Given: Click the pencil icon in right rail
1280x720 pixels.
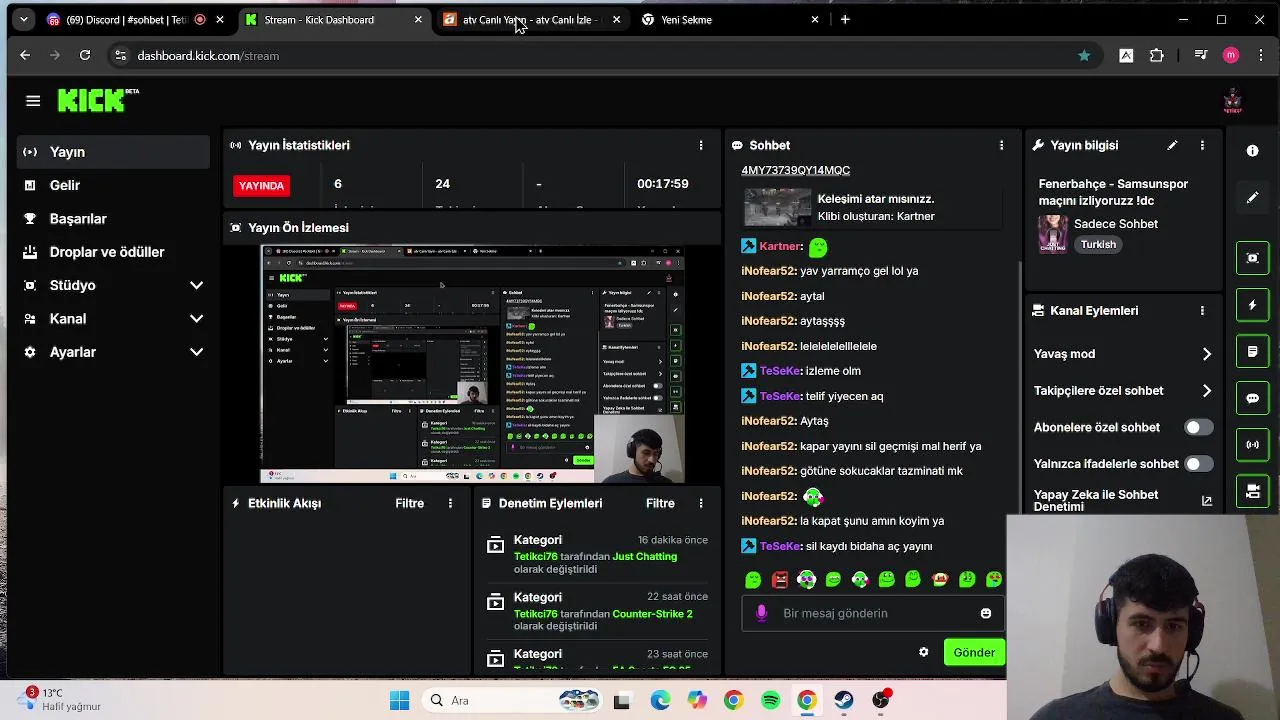Looking at the screenshot, I should pyautogui.click(x=1252, y=198).
